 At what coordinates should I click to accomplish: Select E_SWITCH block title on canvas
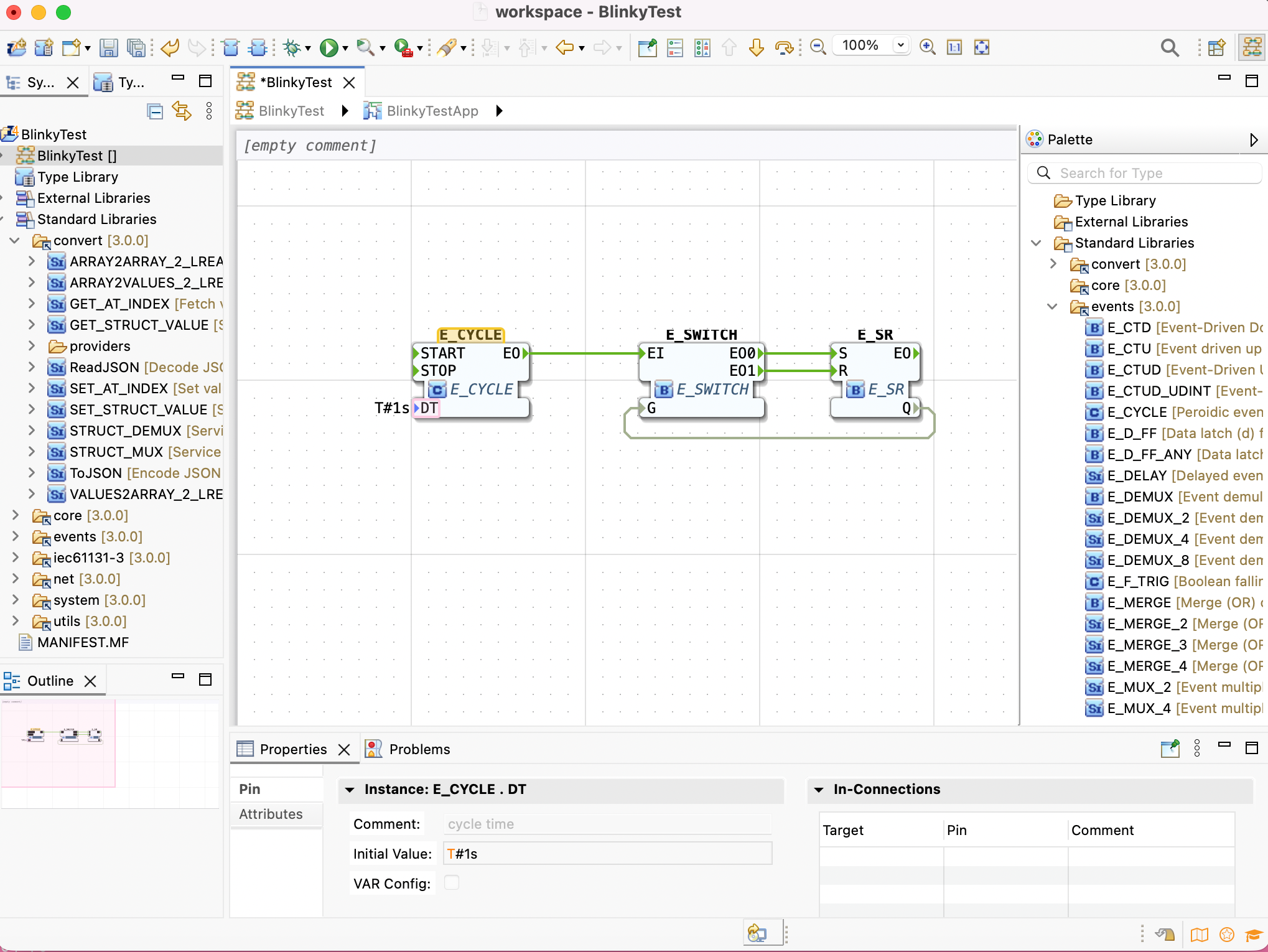tap(701, 335)
